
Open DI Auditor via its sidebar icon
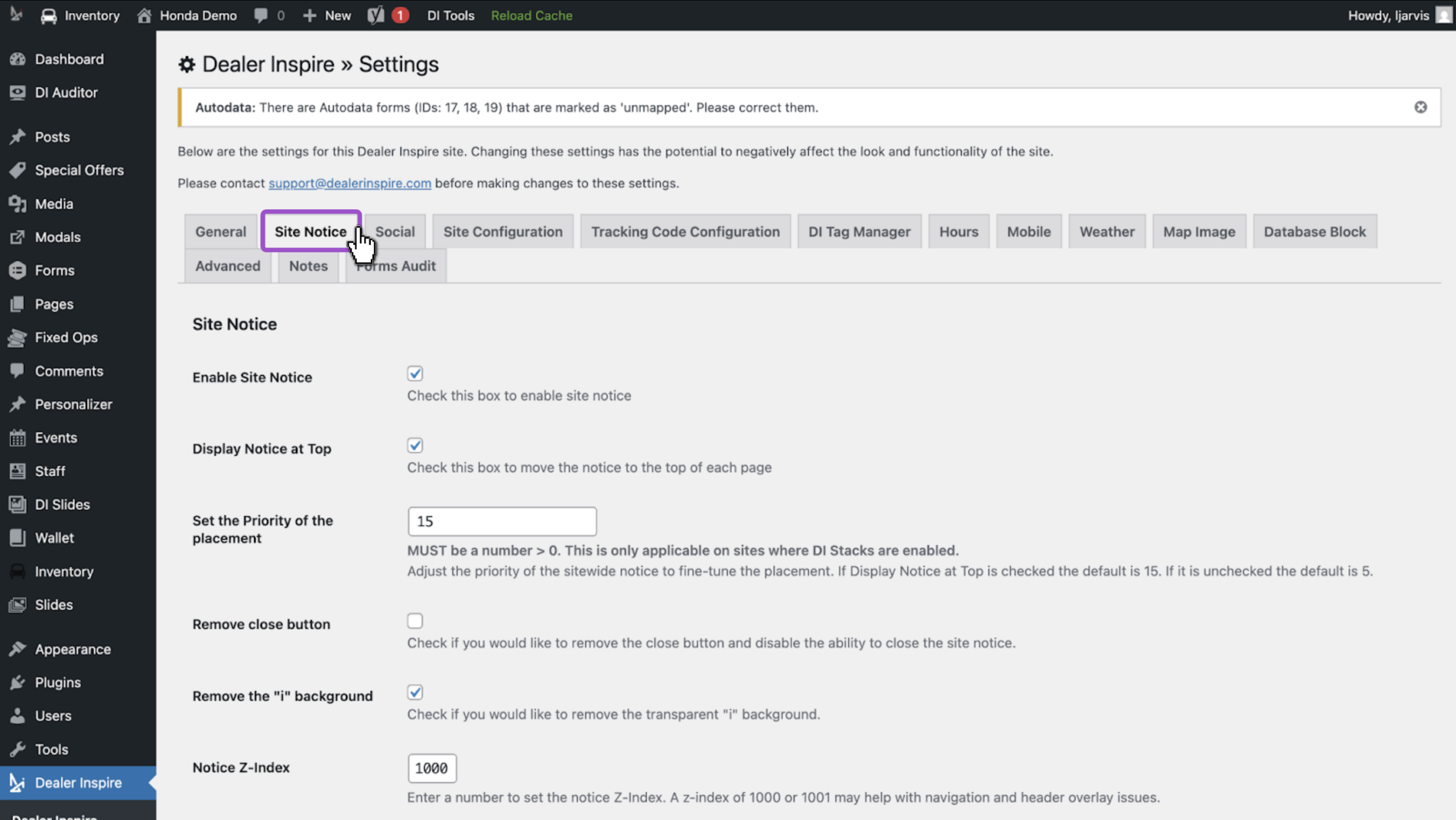(x=18, y=92)
